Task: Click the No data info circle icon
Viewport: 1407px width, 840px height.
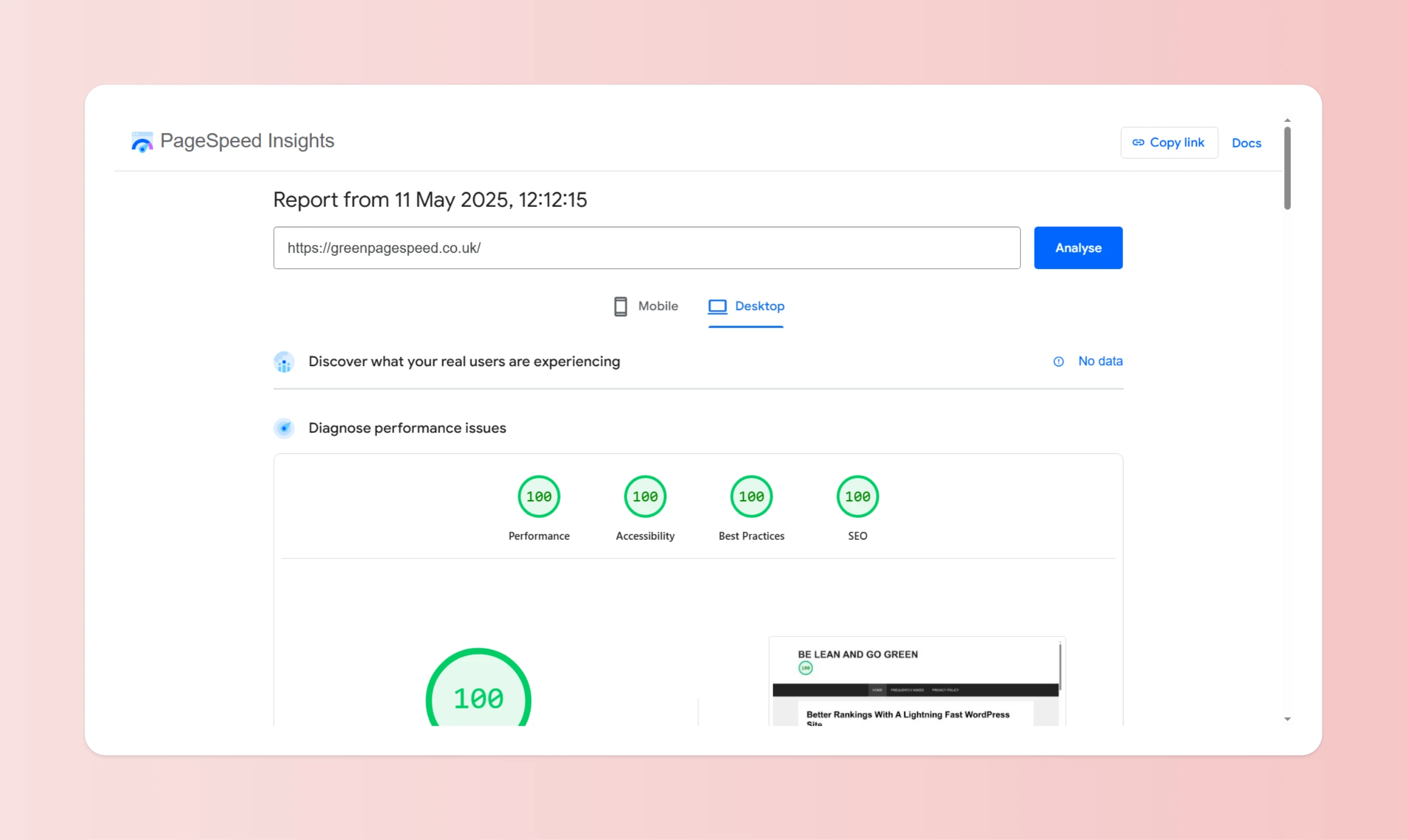Action: [x=1058, y=362]
